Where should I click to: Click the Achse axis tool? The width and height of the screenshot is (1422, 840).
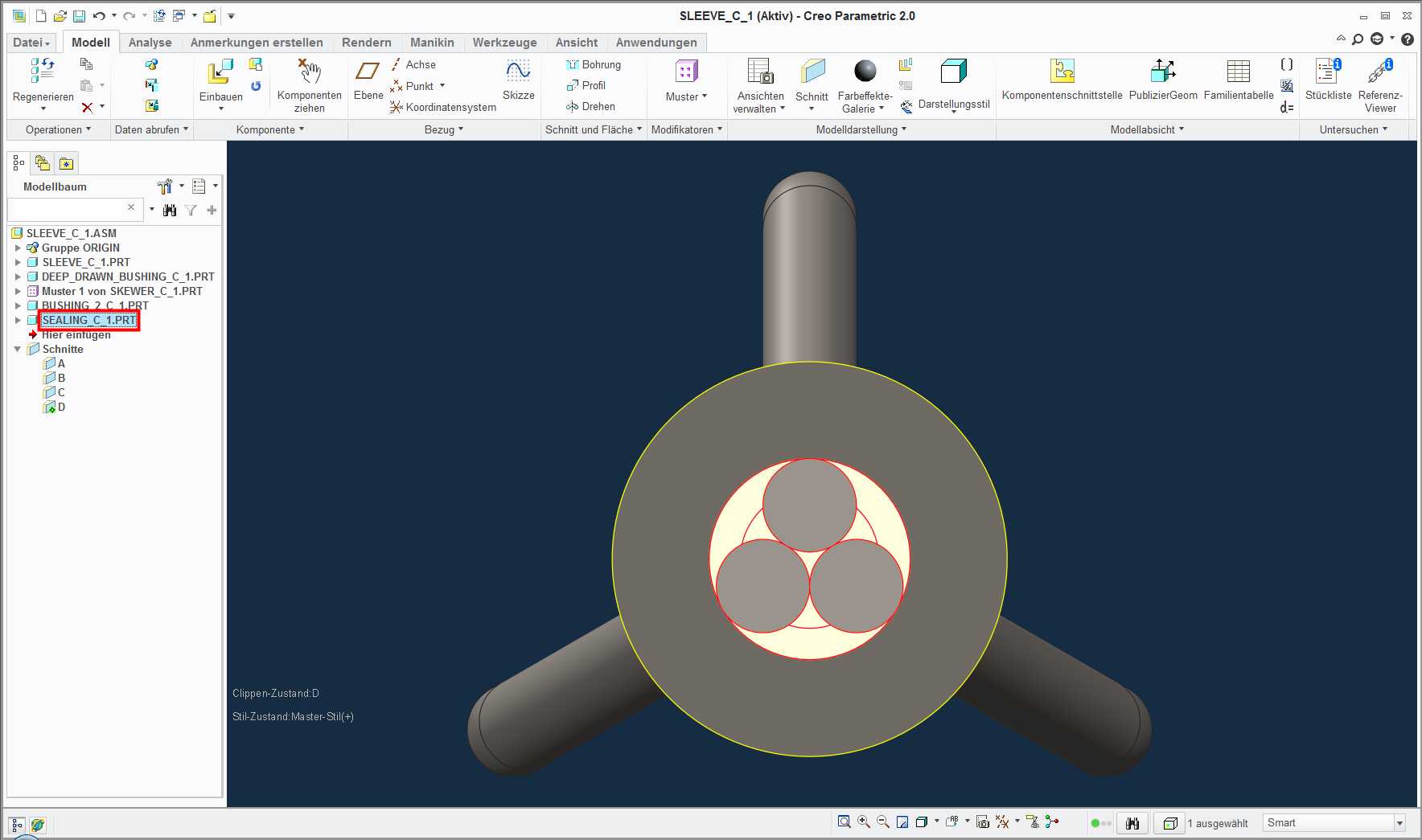click(413, 64)
